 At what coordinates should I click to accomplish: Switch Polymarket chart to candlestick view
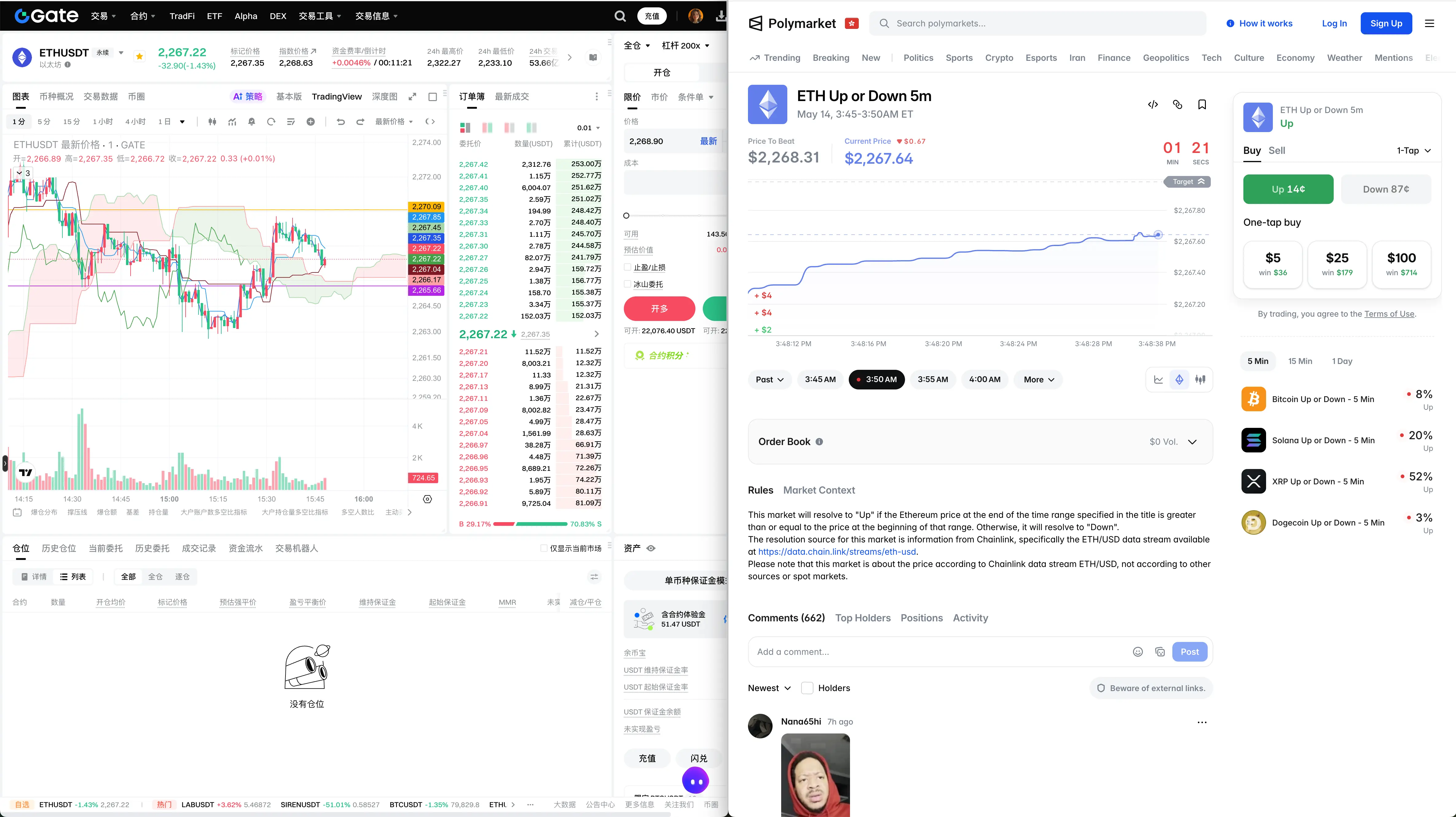tap(1201, 380)
